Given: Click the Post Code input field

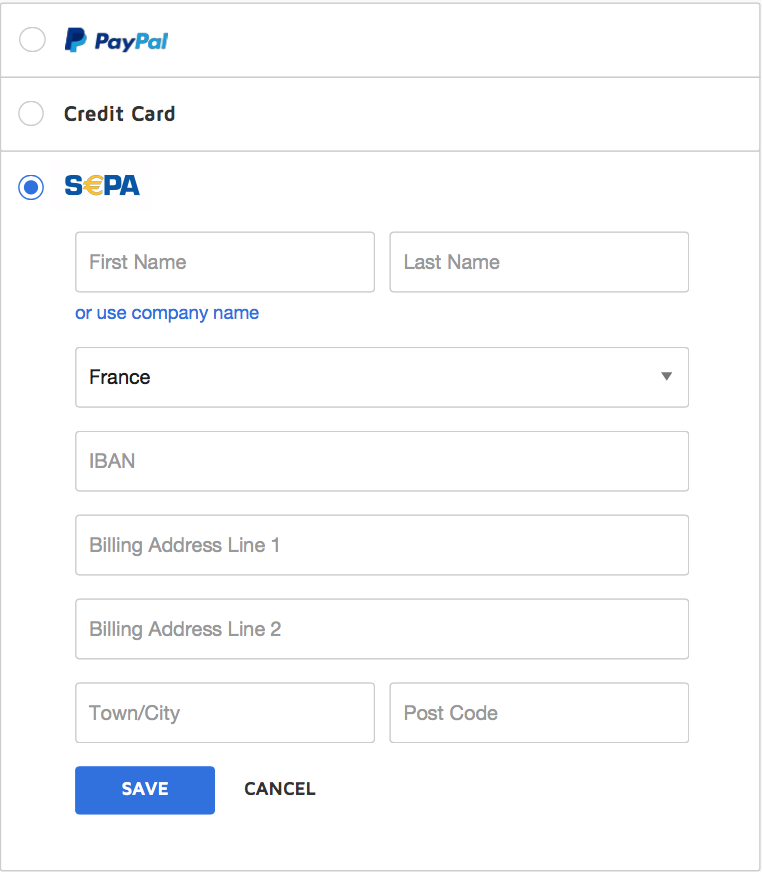Looking at the screenshot, I should [x=539, y=713].
